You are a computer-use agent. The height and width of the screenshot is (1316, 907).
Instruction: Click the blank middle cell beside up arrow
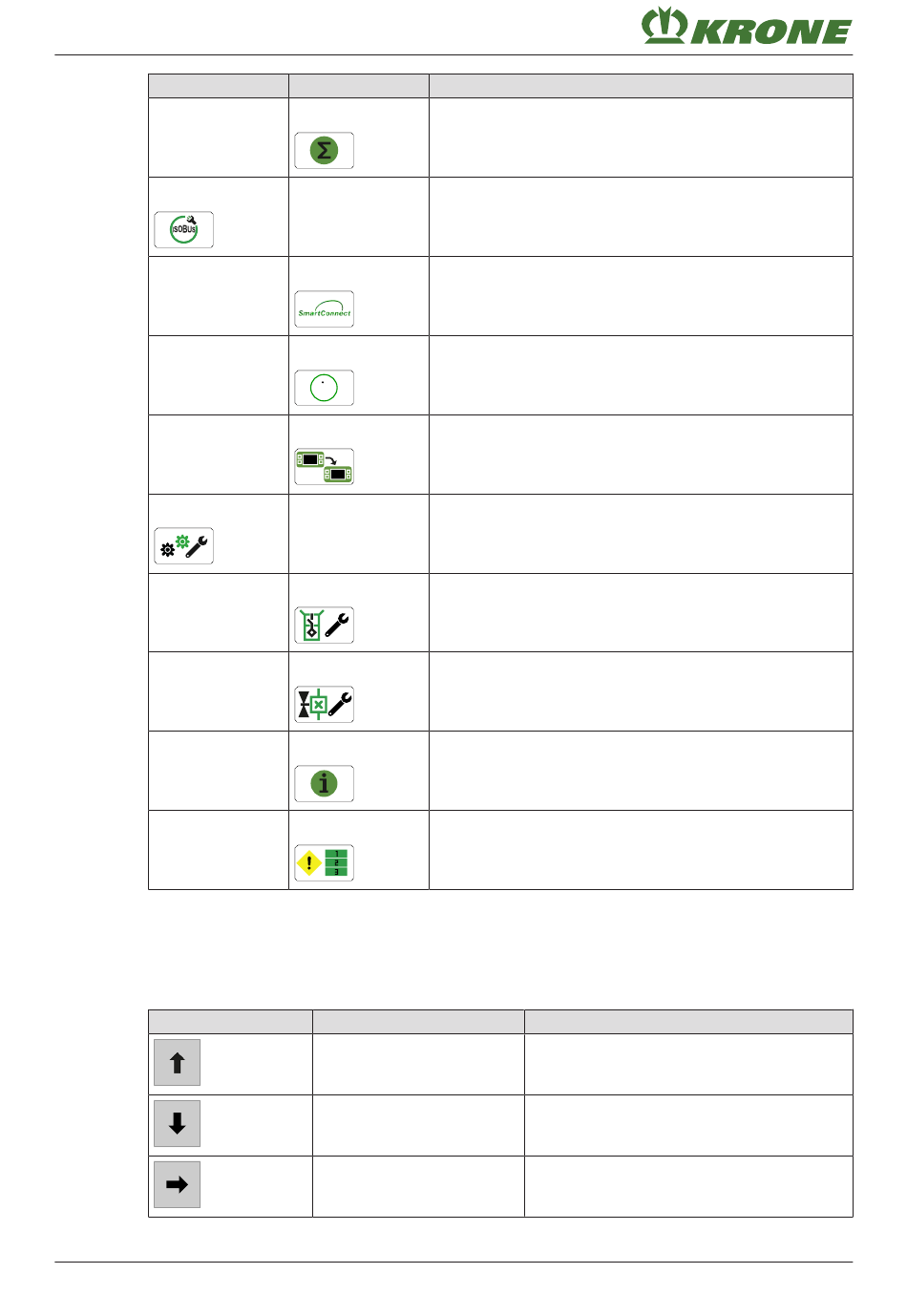[x=418, y=1065]
